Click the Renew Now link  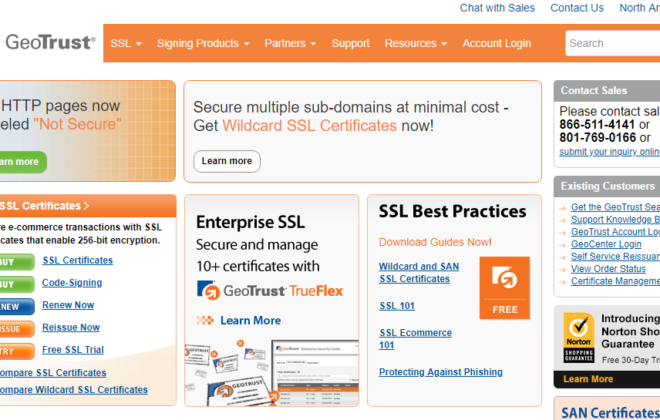(x=68, y=305)
